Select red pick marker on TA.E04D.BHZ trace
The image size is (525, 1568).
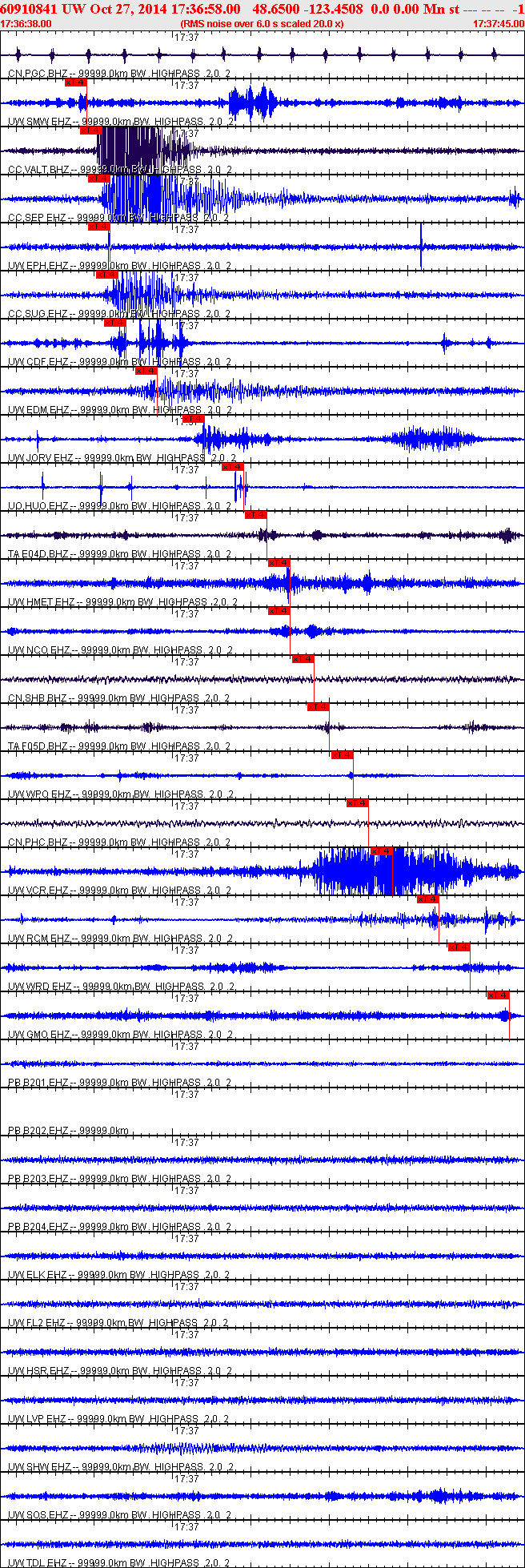pos(255,514)
